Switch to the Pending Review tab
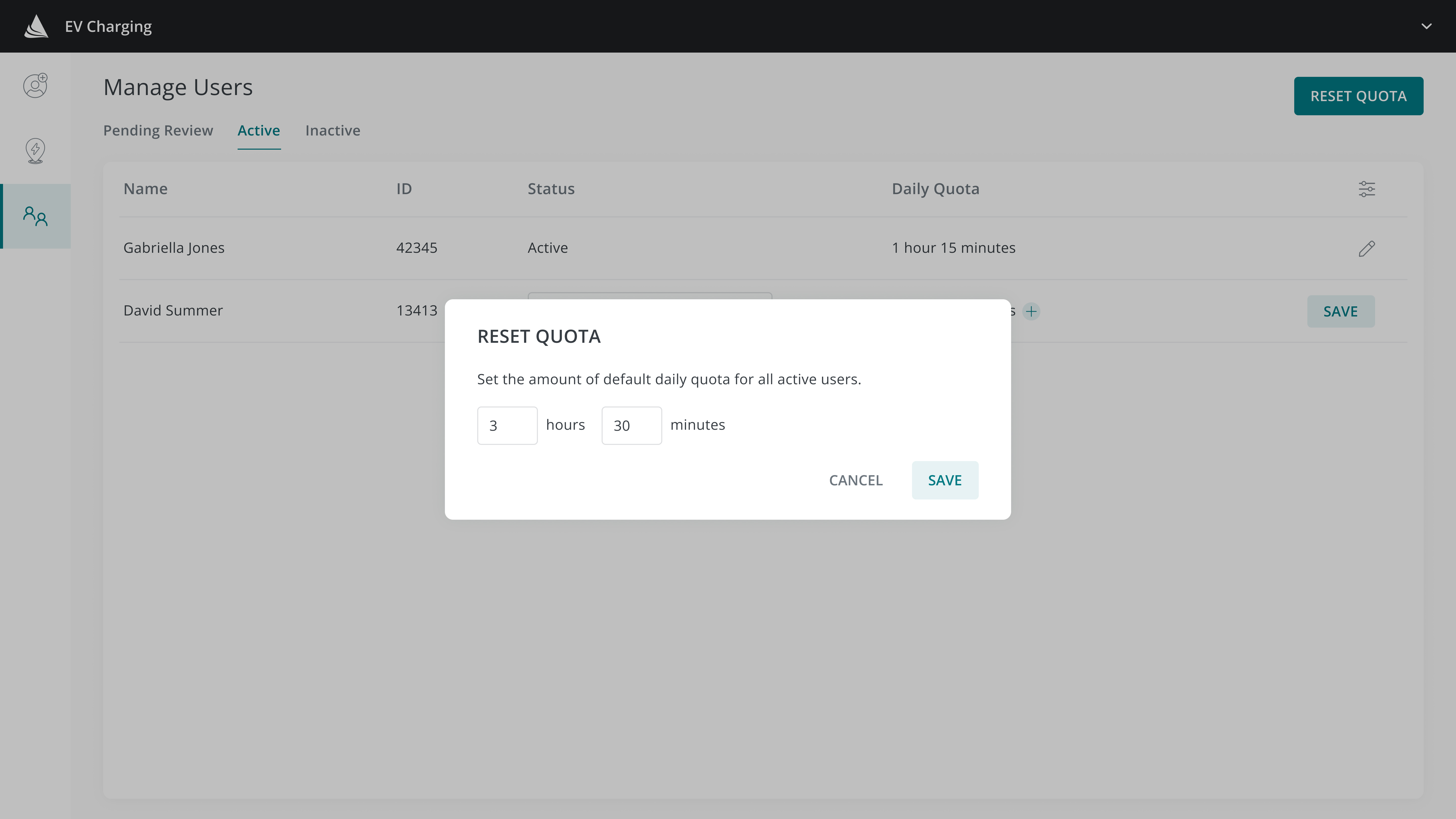Image resolution: width=1456 pixels, height=819 pixels. [x=158, y=131]
